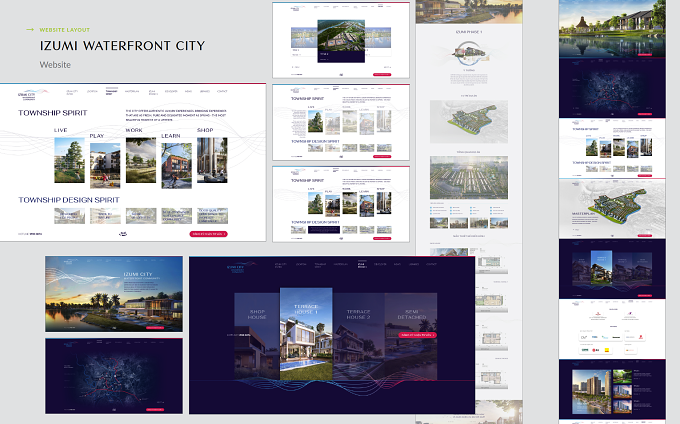680x424 pixels.
Task: Click the 'IZUMI PHASE 1' heading on the long scrolling page
Action: (469, 32)
